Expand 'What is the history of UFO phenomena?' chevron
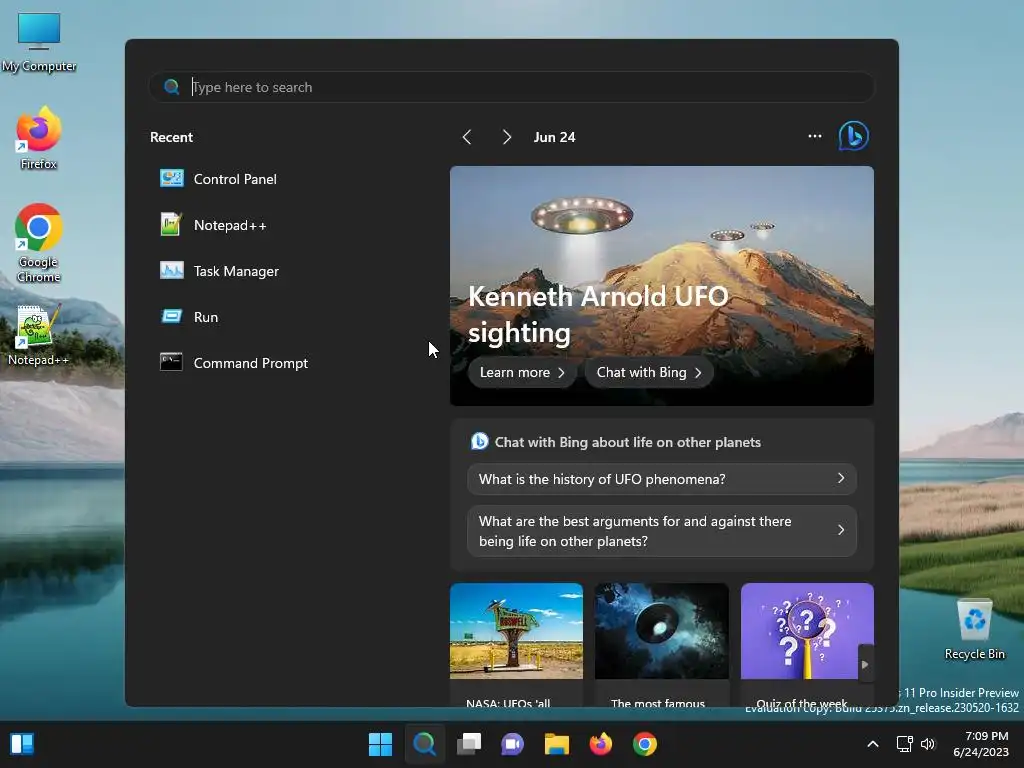This screenshot has height=768, width=1024. tap(841, 479)
